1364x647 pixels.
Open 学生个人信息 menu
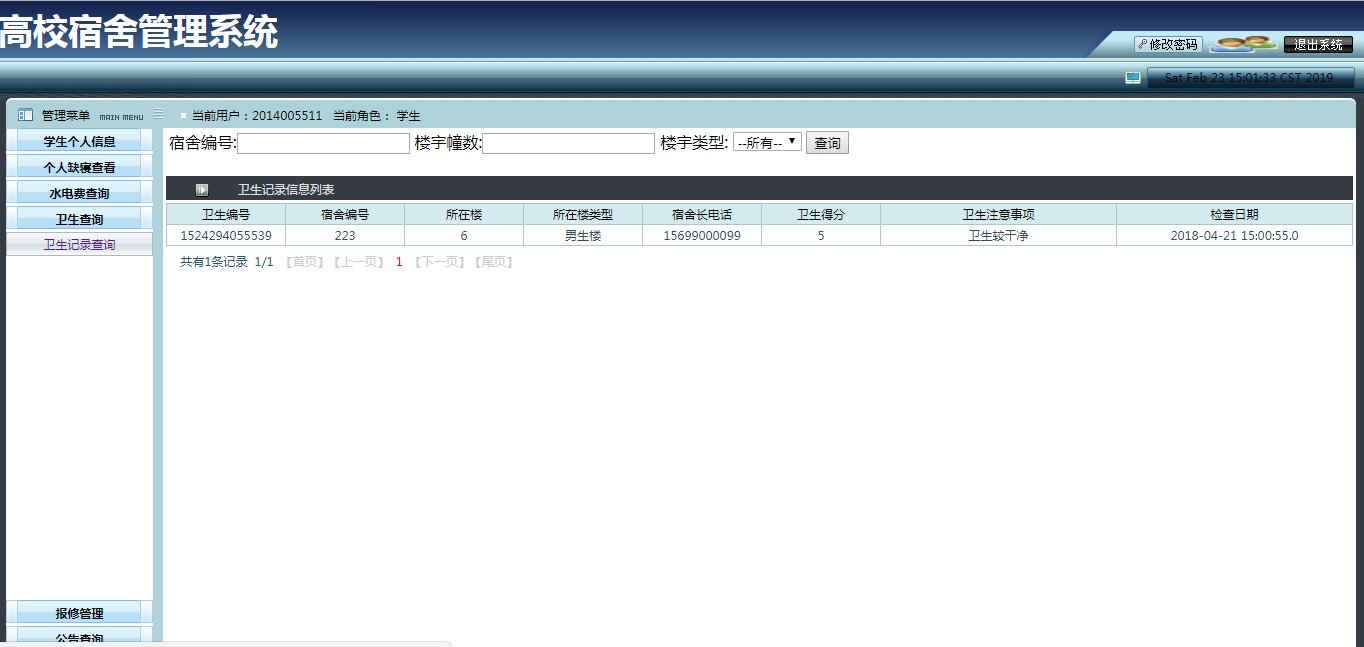tap(80, 141)
